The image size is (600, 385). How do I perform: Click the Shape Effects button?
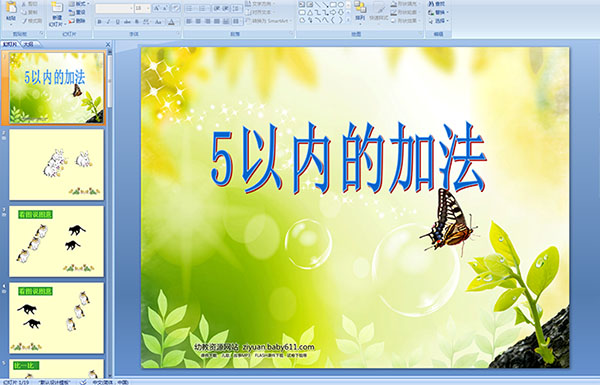[406, 21]
